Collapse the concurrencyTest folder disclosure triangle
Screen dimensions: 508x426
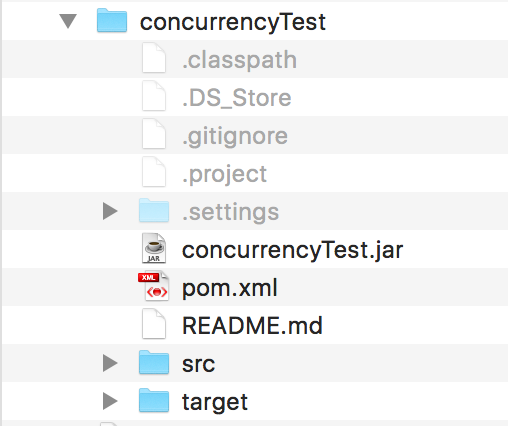click(68, 21)
